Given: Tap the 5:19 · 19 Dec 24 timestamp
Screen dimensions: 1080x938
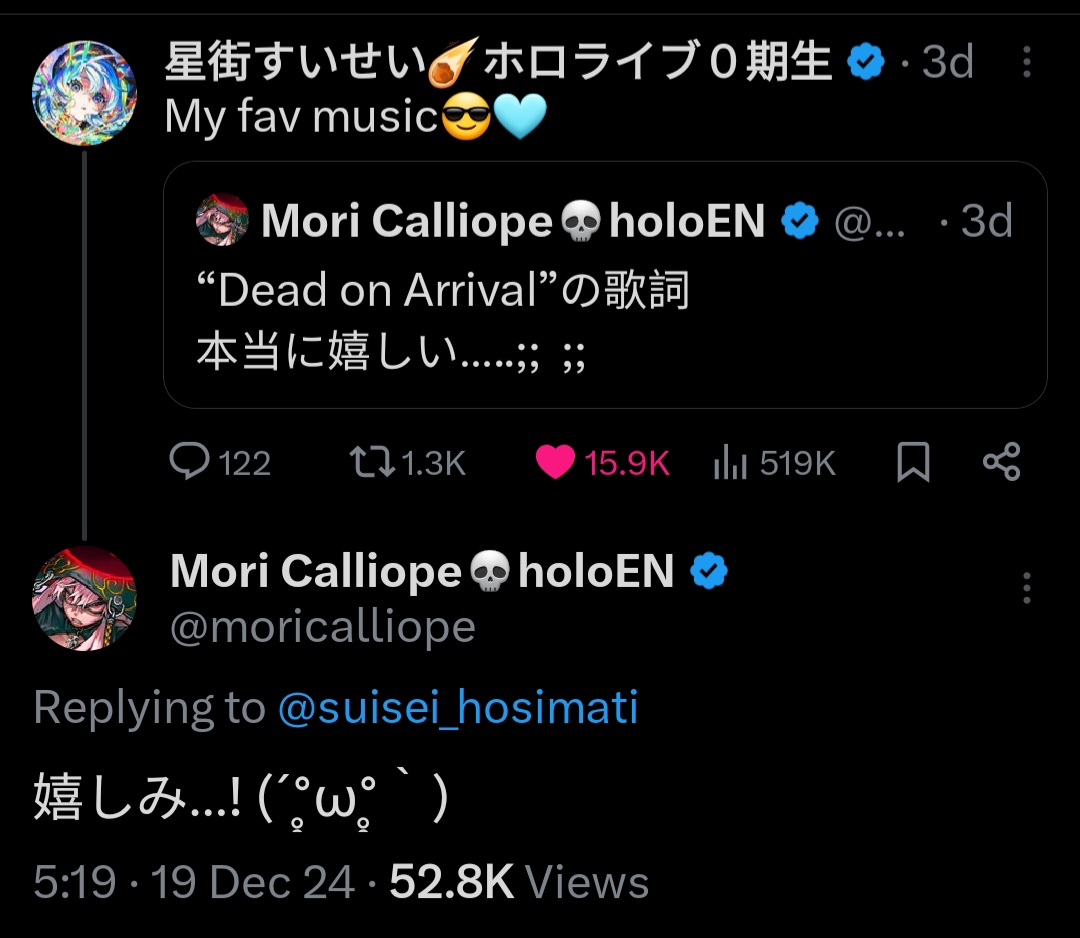Looking at the screenshot, I should [x=194, y=883].
